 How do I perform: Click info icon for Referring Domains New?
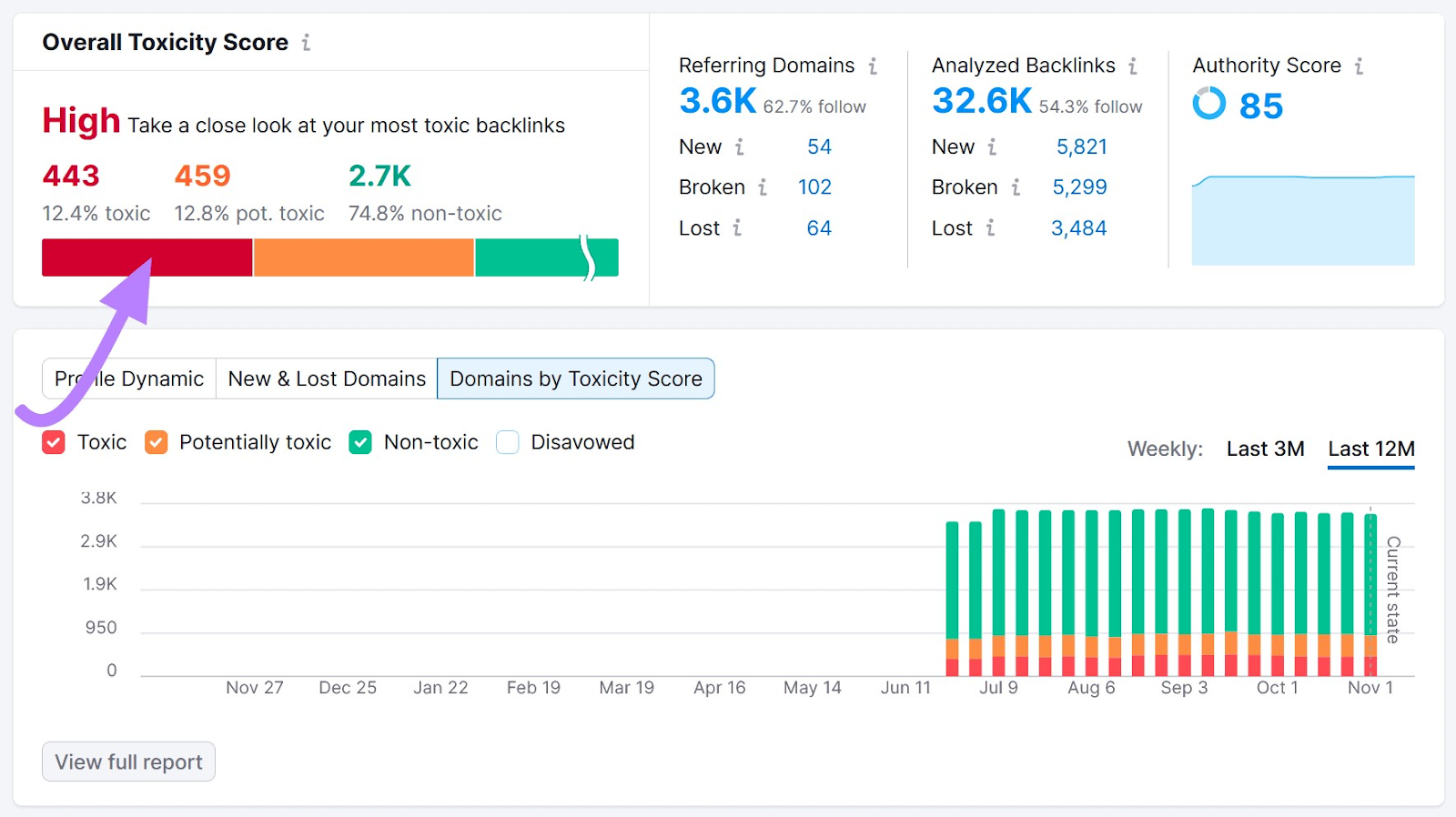coord(740,146)
